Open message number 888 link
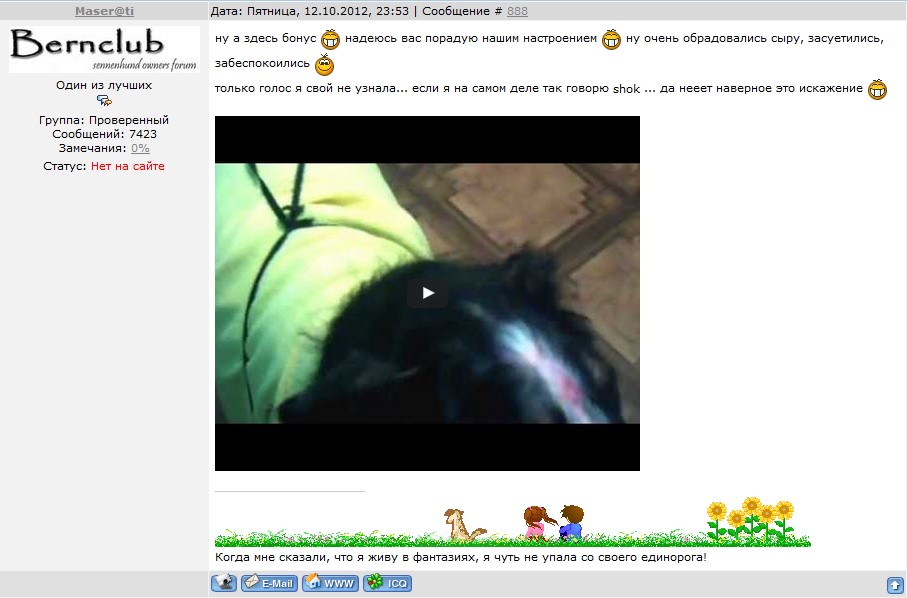The image size is (907, 598). point(517,11)
